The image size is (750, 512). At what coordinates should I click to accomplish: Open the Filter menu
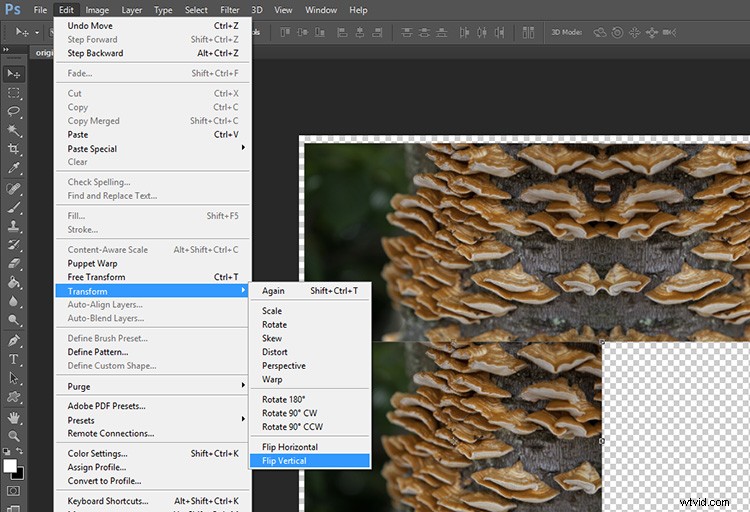point(230,10)
